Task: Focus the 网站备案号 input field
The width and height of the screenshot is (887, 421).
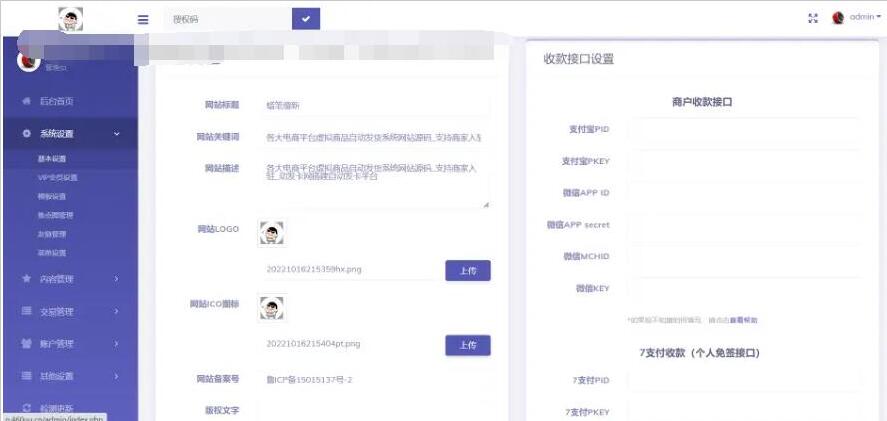Action: [x=374, y=379]
